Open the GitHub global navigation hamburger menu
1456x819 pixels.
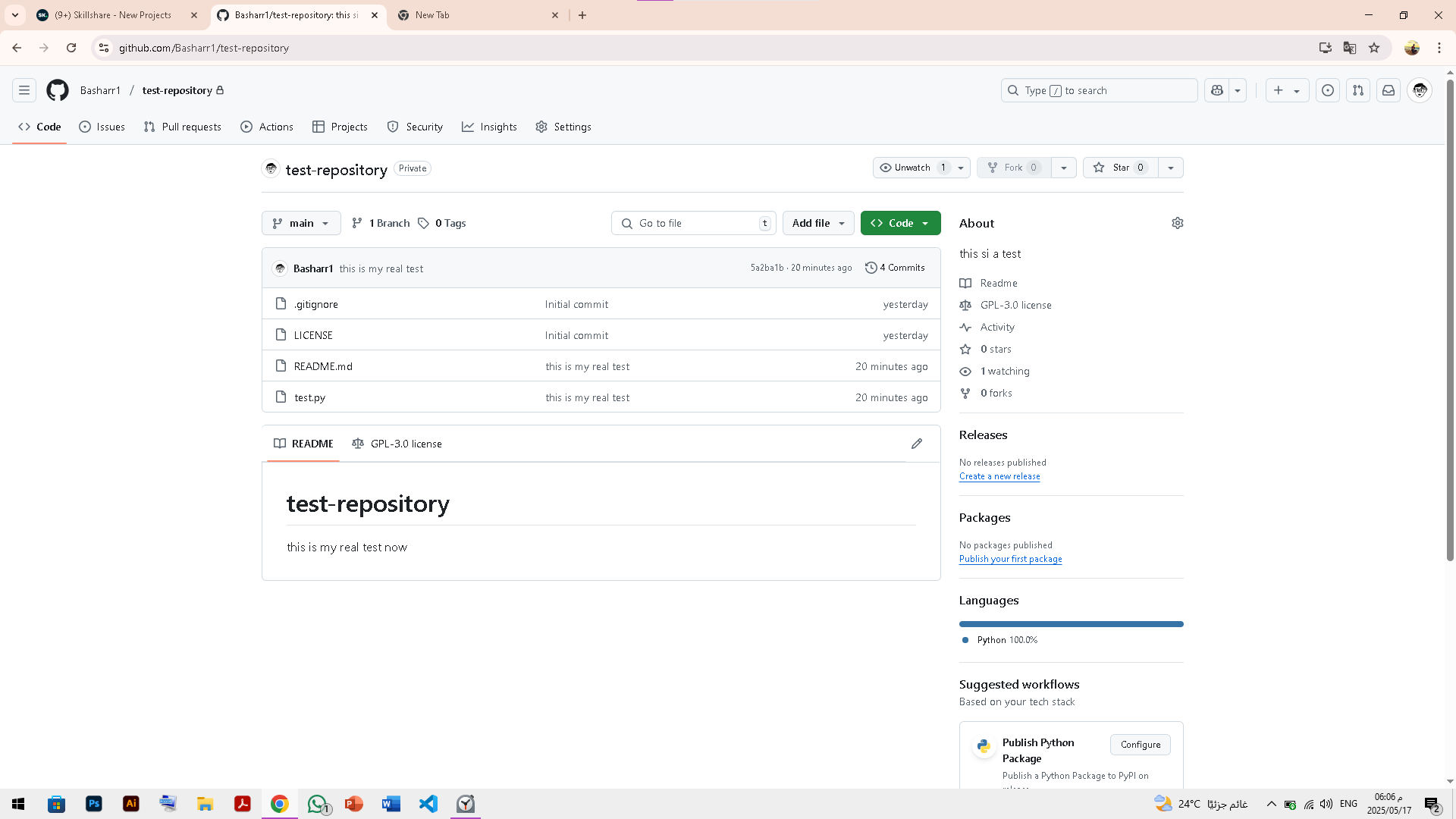click(24, 90)
